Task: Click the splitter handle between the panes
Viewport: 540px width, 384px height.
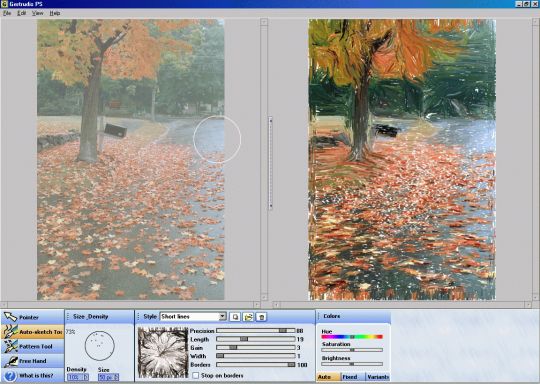Action: coord(270,163)
